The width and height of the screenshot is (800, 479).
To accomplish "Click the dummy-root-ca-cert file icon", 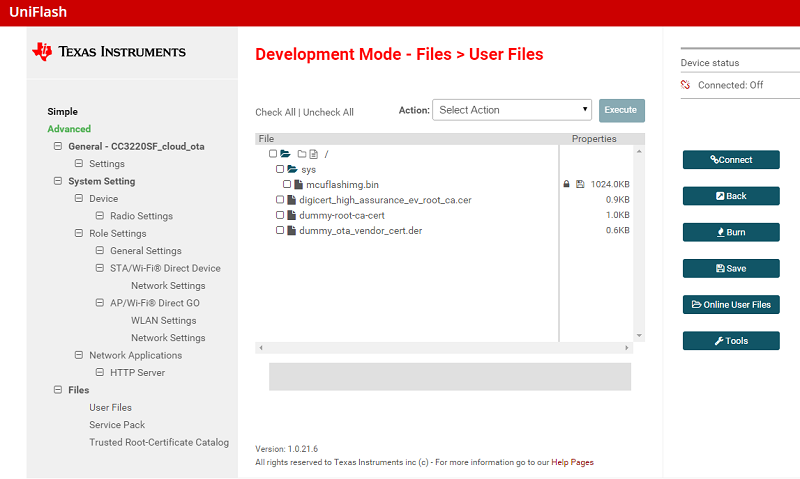I will pos(291,215).
